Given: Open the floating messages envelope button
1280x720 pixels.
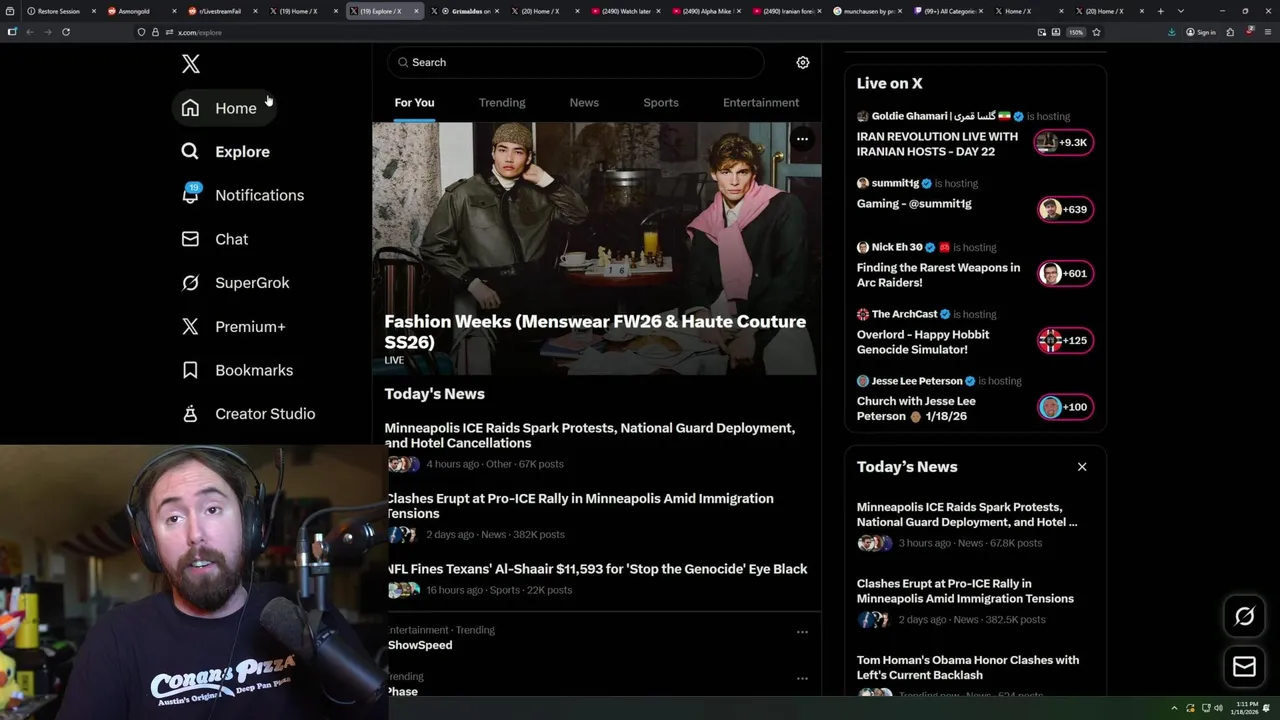Looking at the screenshot, I should (1244, 666).
